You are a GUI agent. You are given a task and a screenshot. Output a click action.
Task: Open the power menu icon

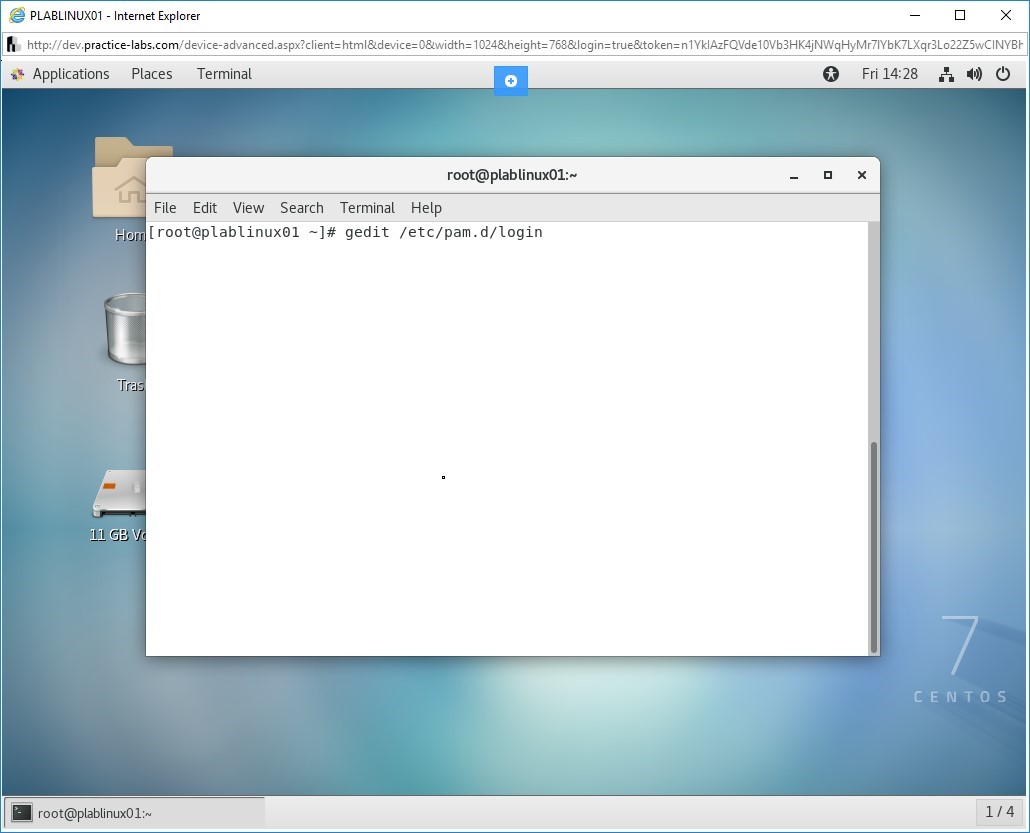point(1003,73)
